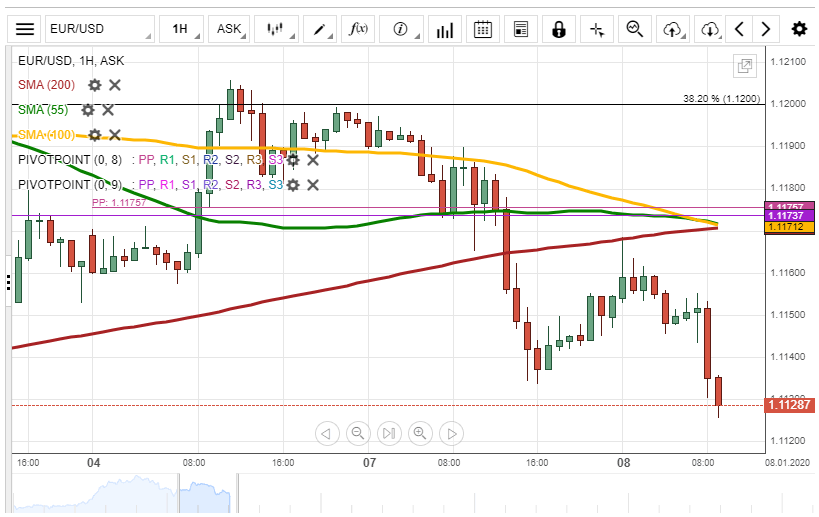Click the left arrow toolbar button

[739, 29]
